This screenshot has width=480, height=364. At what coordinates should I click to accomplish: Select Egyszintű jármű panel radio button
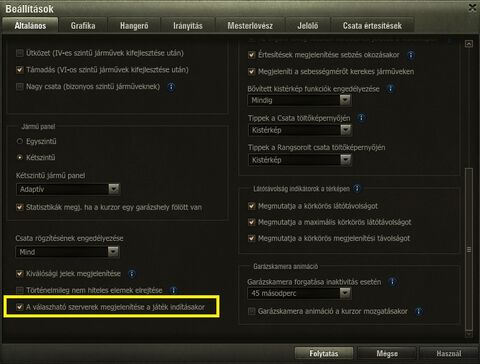tap(20, 141)
